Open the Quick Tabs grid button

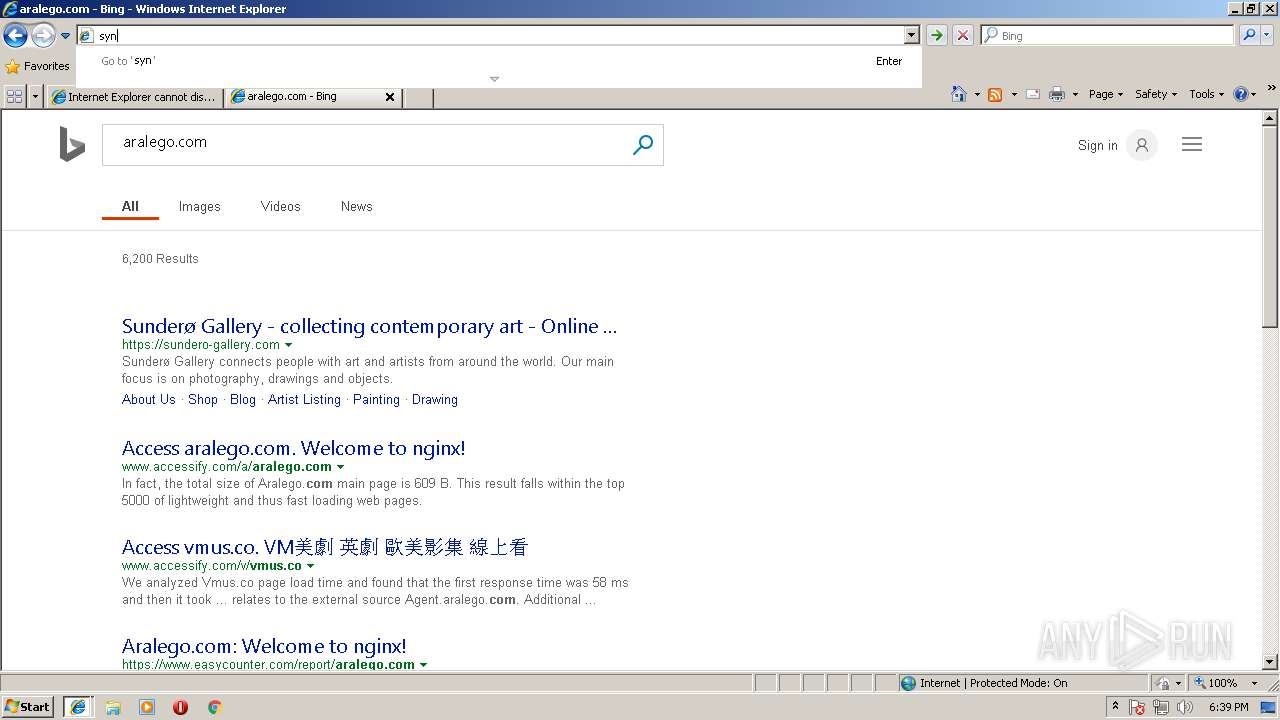[14, 96]
